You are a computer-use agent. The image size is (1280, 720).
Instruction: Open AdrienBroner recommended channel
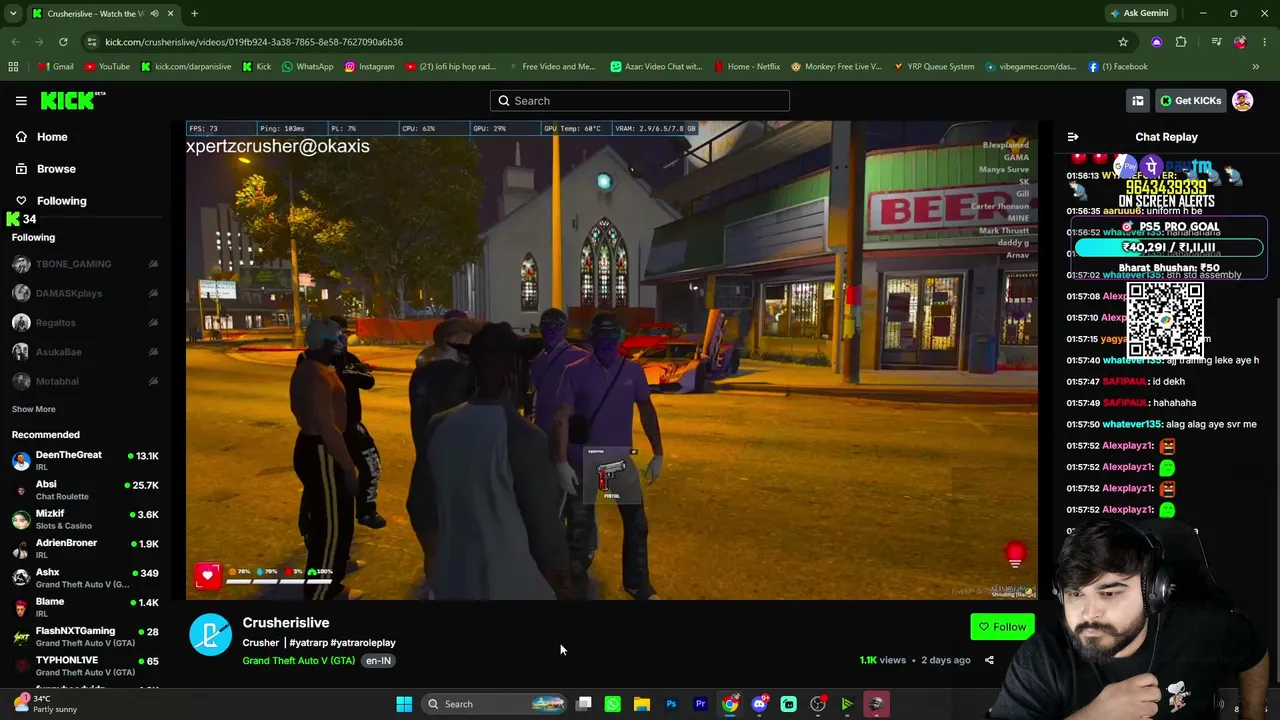coord(85,548)
